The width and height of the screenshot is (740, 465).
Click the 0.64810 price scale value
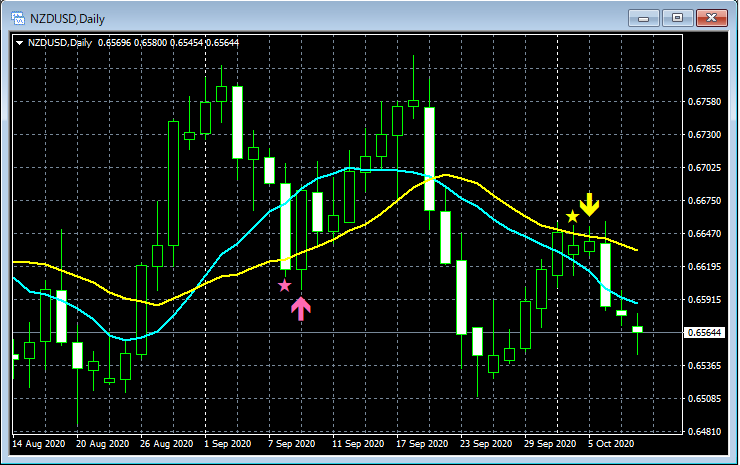[x=704, y=431]
